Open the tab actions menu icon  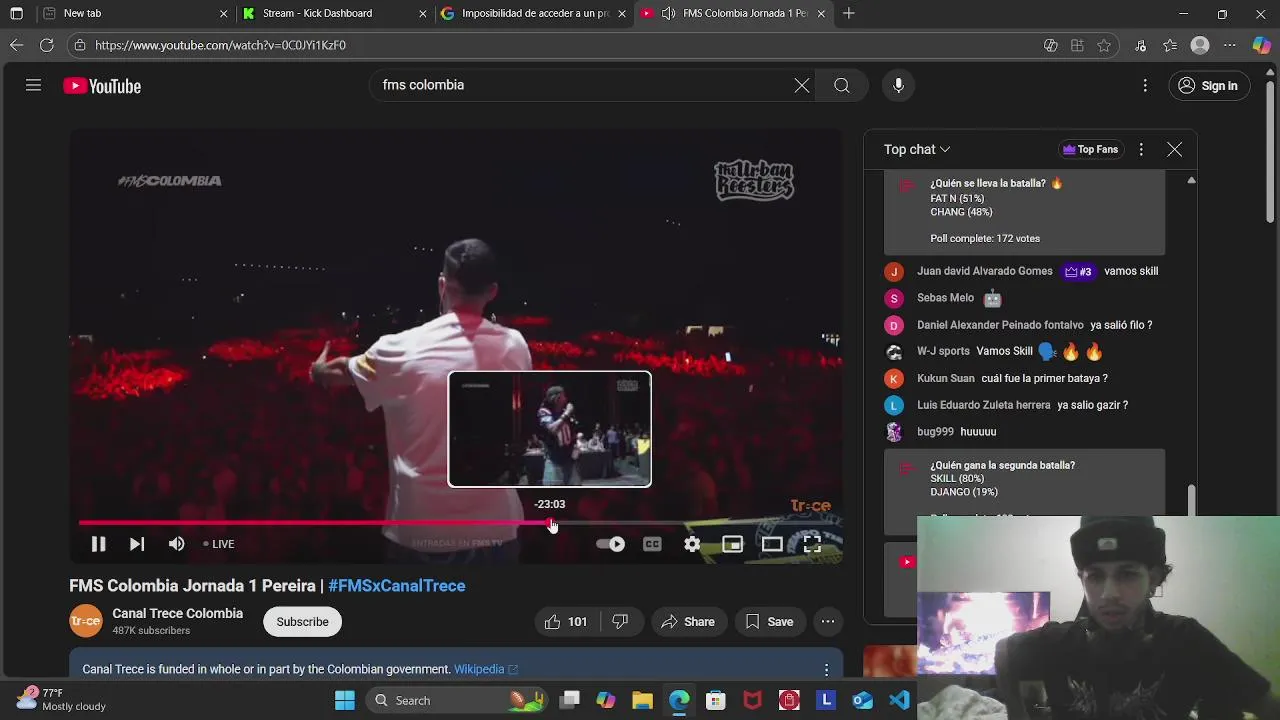pyautogui.click(x=16, y=13)
